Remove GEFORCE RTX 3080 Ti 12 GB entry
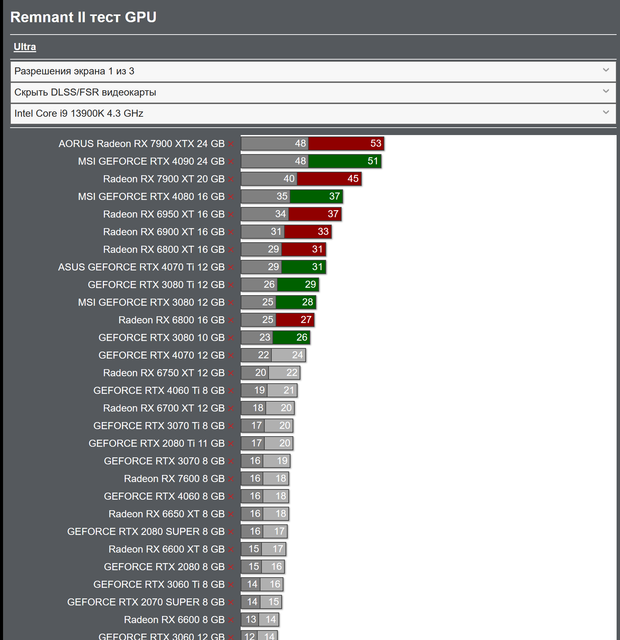The image size is (620, 640). point(231,285)
